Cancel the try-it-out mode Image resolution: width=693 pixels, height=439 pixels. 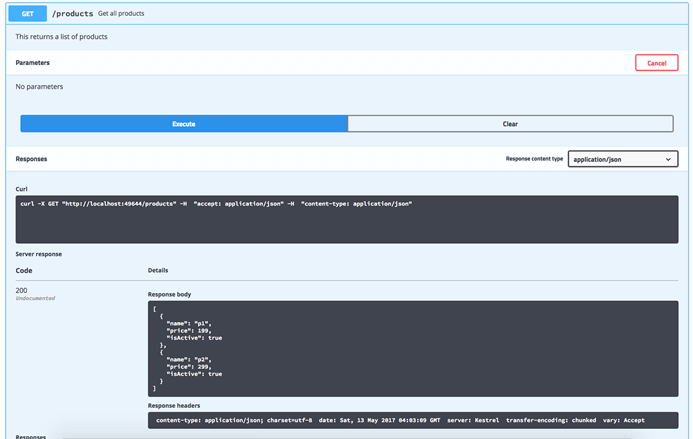656,63
